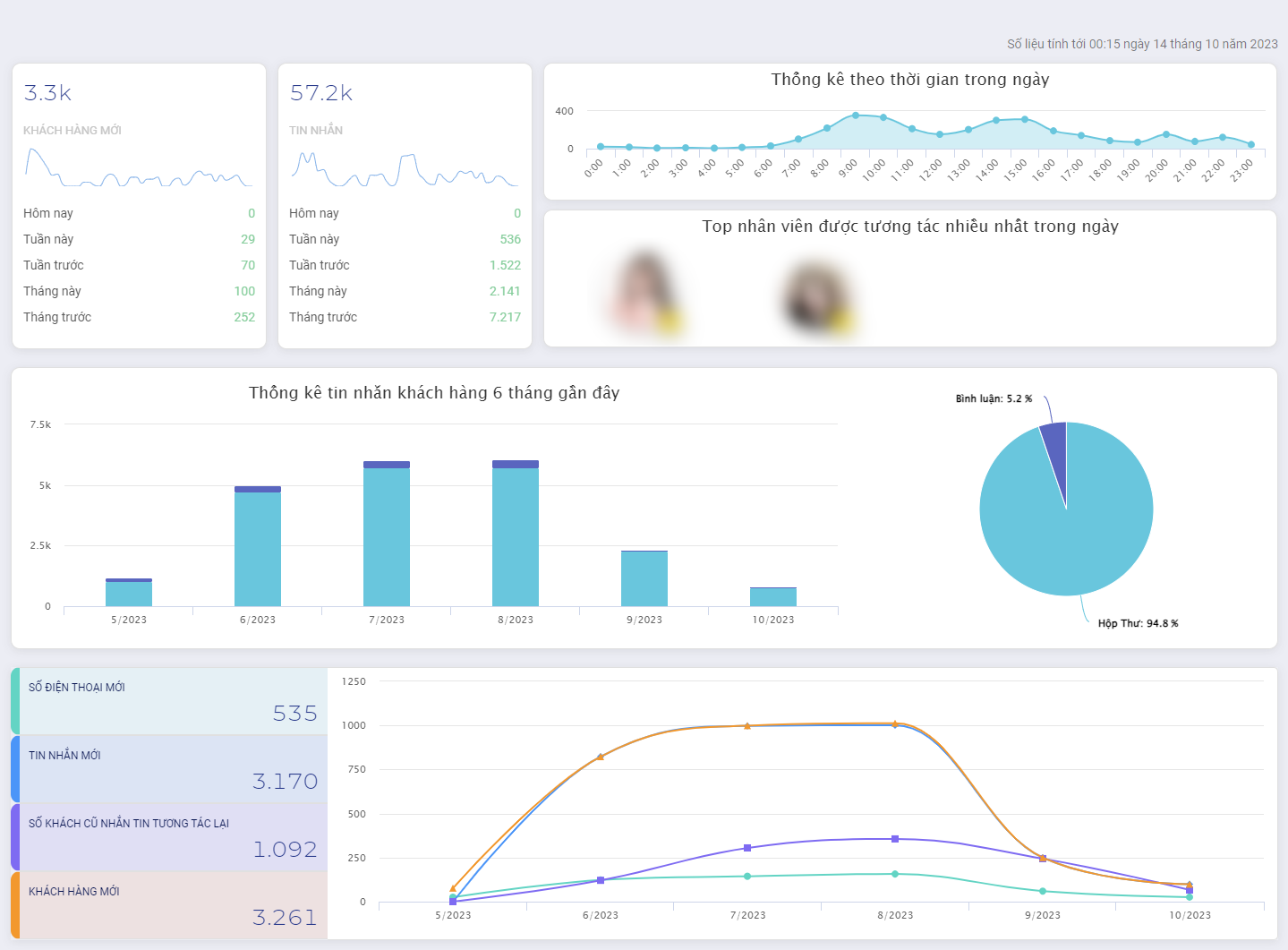Click the 6/2023 bar in the messages chart
This screenshot has width=1288, height=950.
[x=258, y=546]
